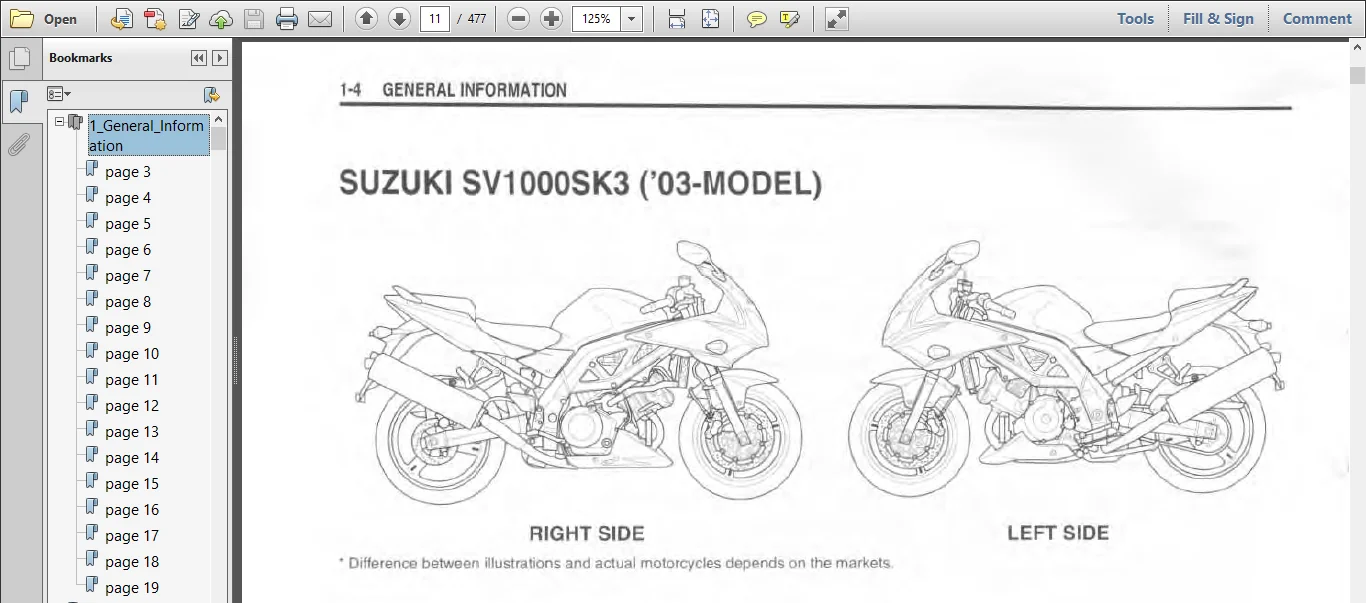Expand the Bookmarks pane with right arrow

coord(220,59)
